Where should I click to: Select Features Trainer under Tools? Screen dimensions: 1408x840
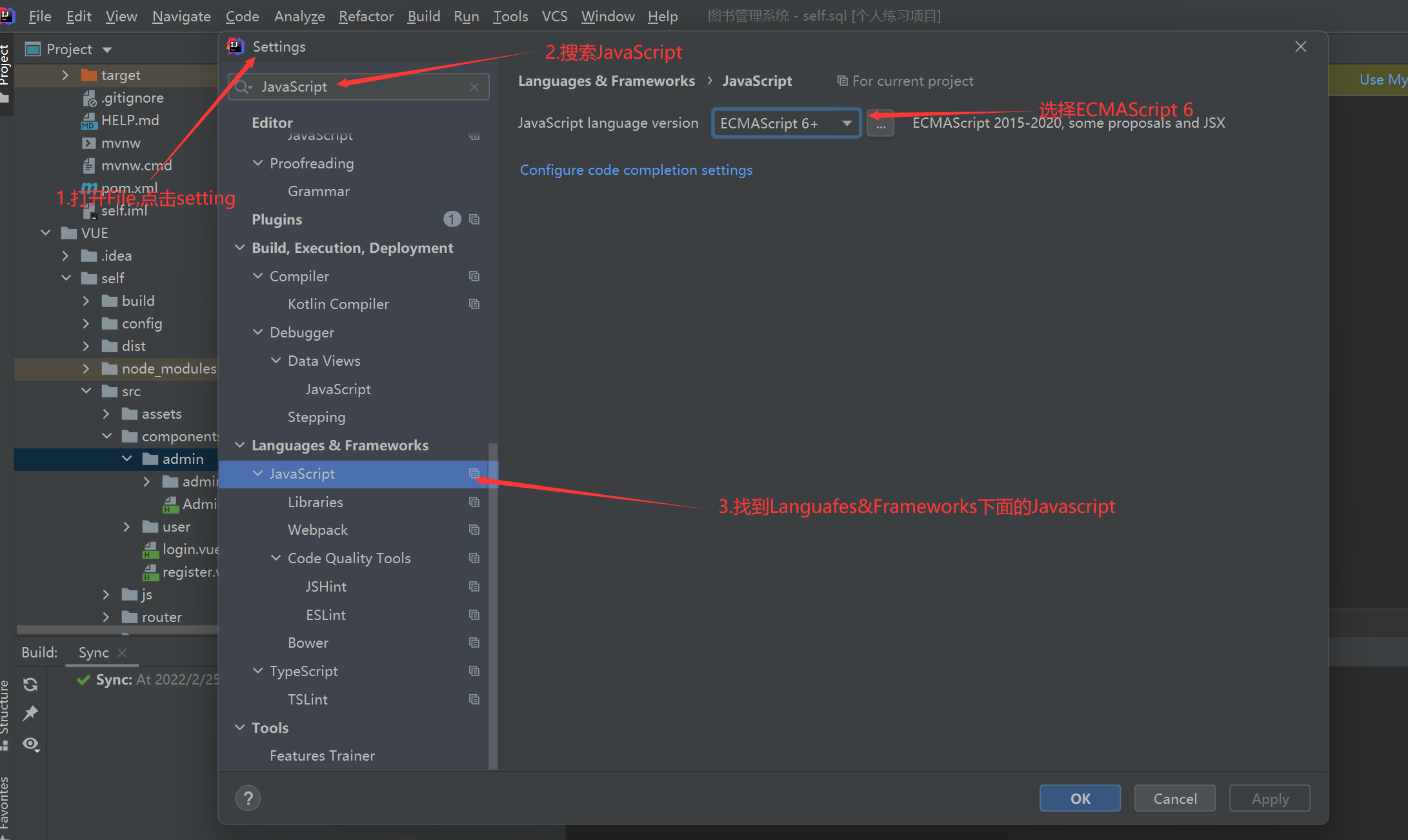[x=322, y=755]
